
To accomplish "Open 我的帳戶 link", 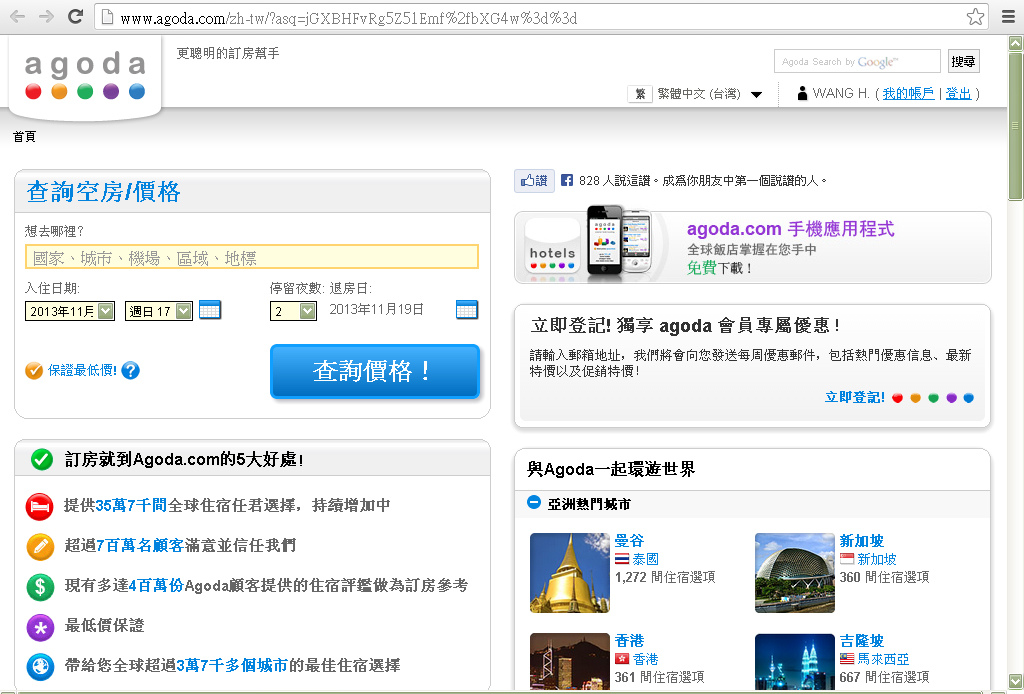I will pyautogui.click(x=908, y=93).
